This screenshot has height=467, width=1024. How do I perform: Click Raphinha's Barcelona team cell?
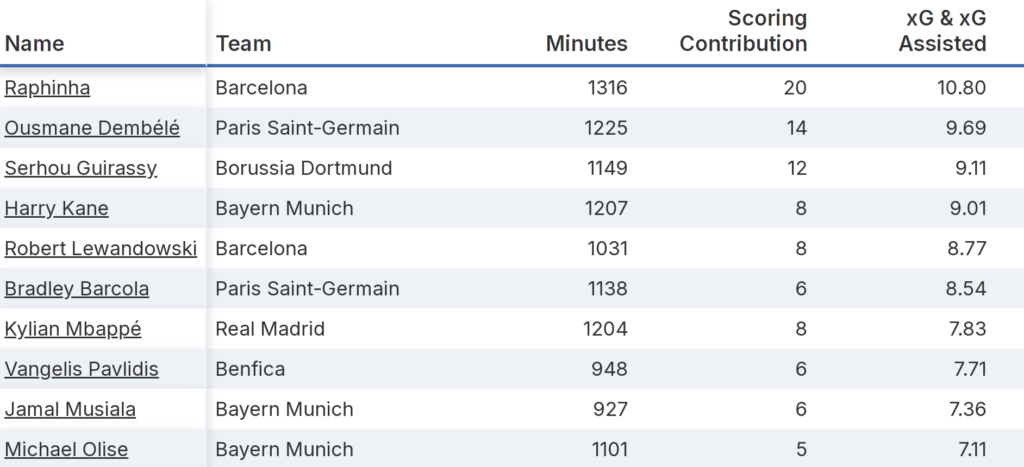[261, 88]
